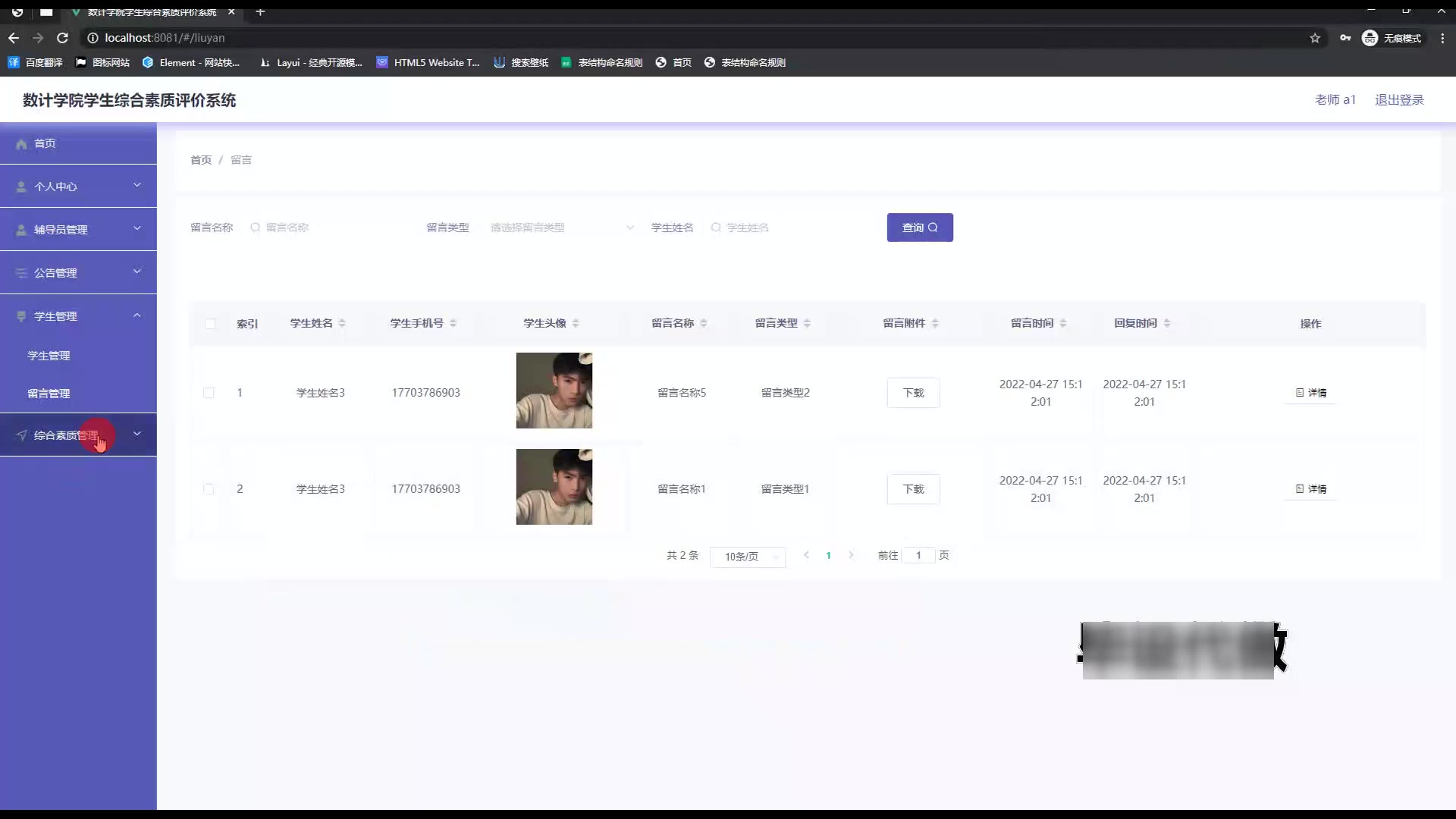
Task: Sort by 留言时间 column arrows
Action: [x=1063, y=324]
